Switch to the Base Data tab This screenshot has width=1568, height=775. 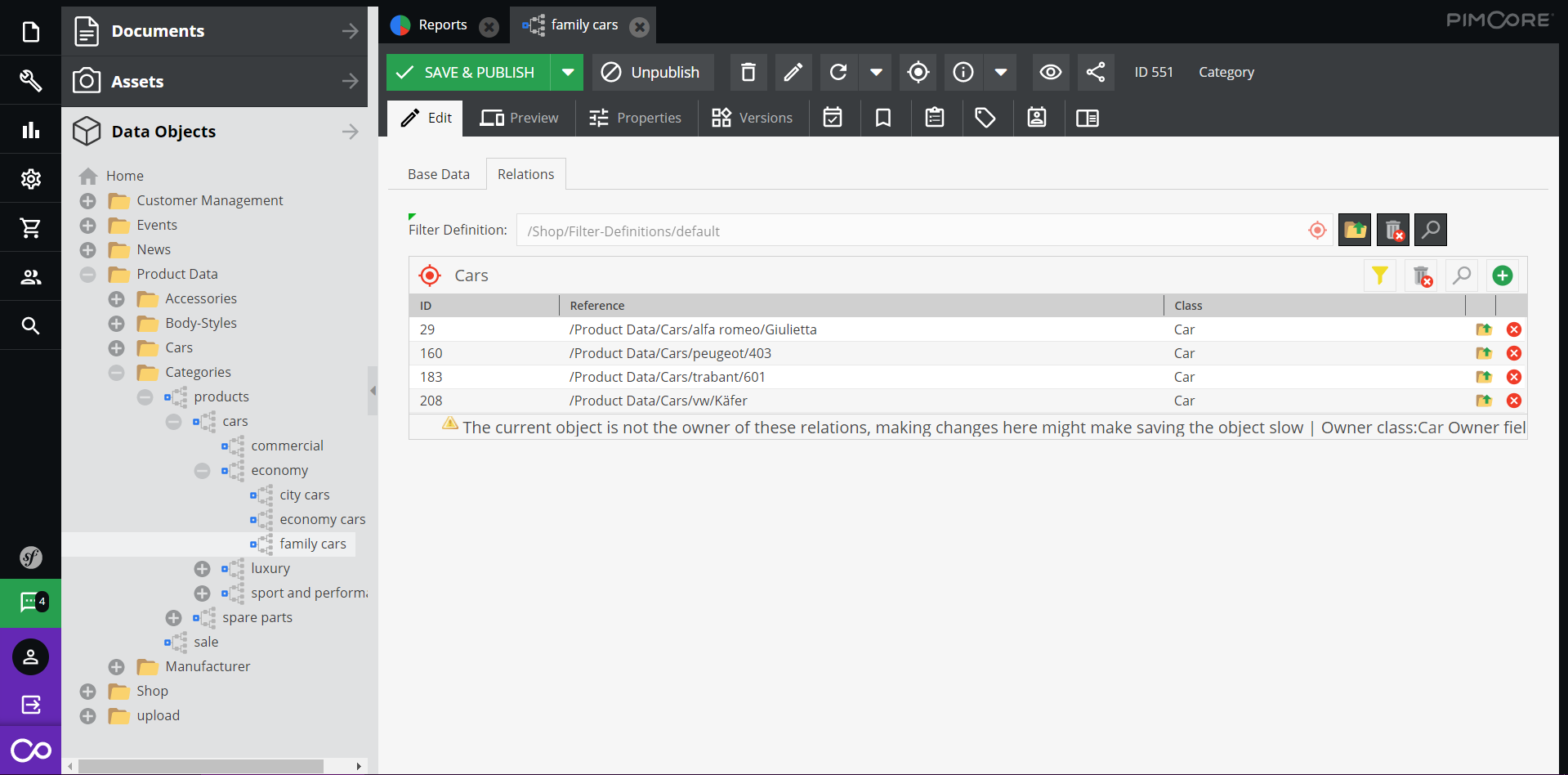[x=439, y=174]
